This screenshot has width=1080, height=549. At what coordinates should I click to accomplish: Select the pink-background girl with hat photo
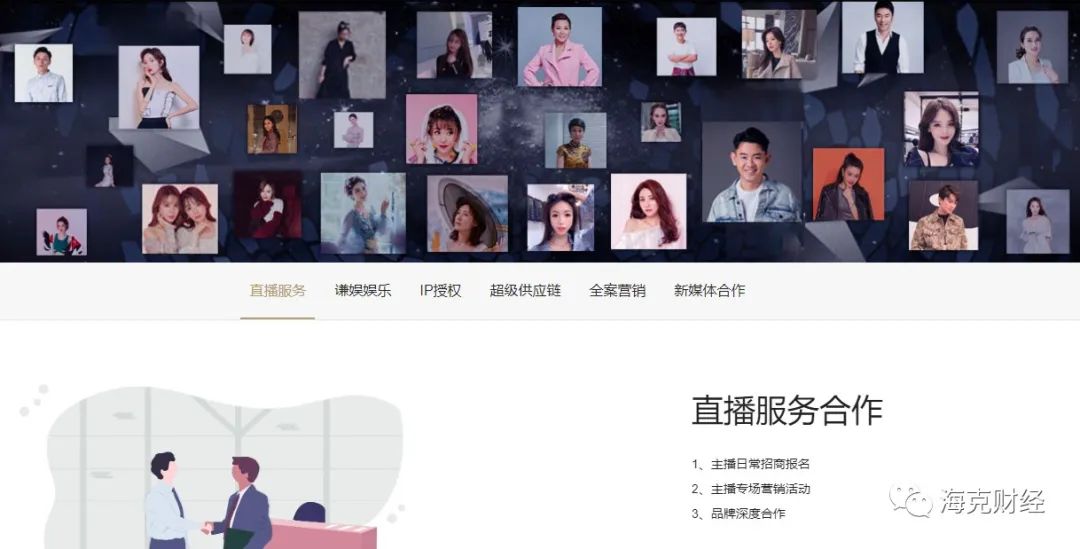point(442,129)
